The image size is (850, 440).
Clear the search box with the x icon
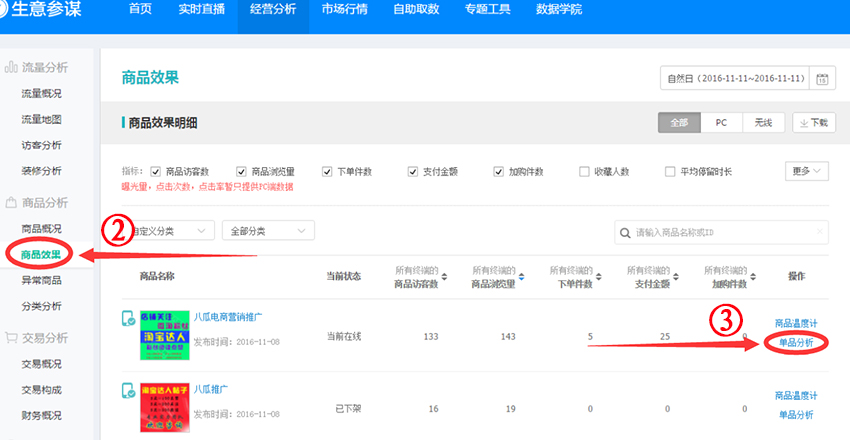[x=820, y=231]
